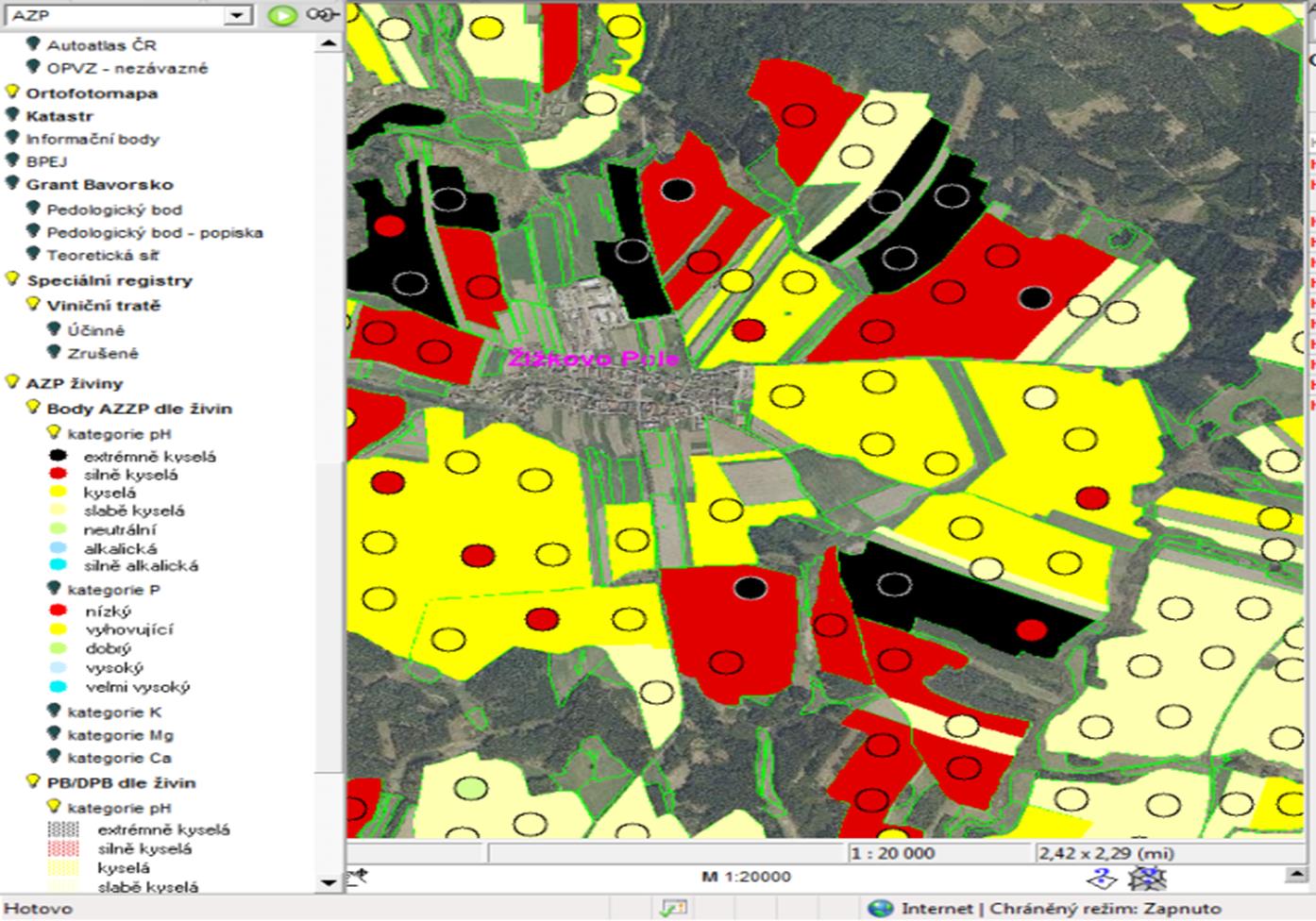Toggle Grant Bavorsko group bulb
The height and width of the screenshot is (921, 1316).
coord(12,183)
